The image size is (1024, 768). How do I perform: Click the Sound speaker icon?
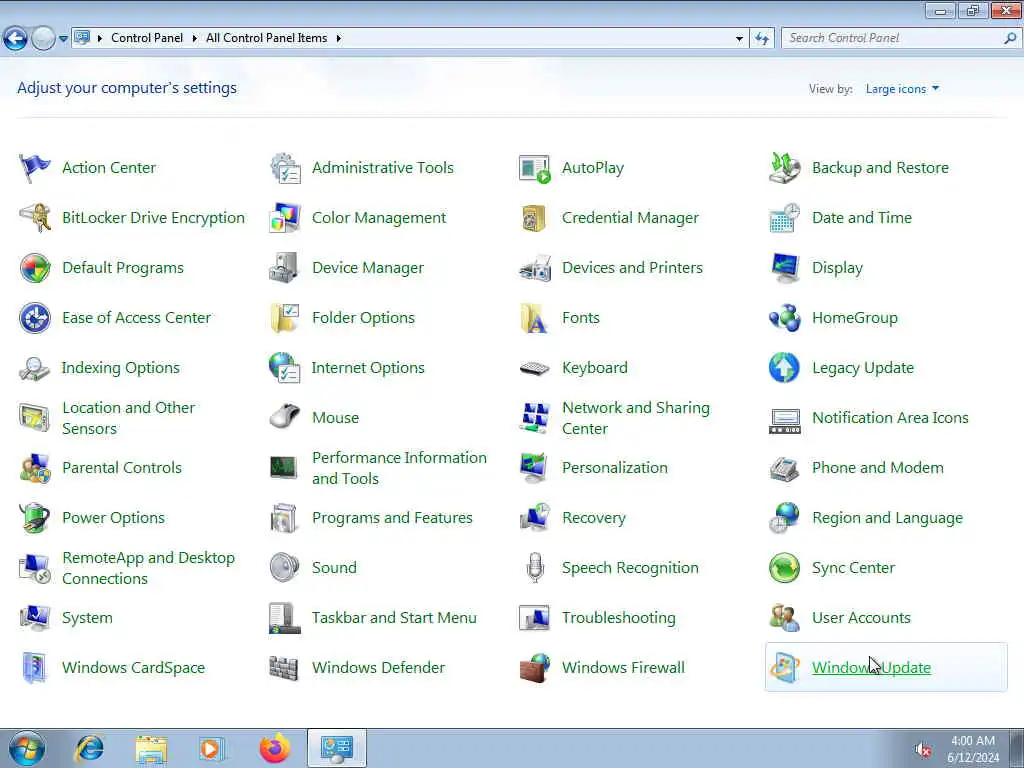[x=285, y=568]
